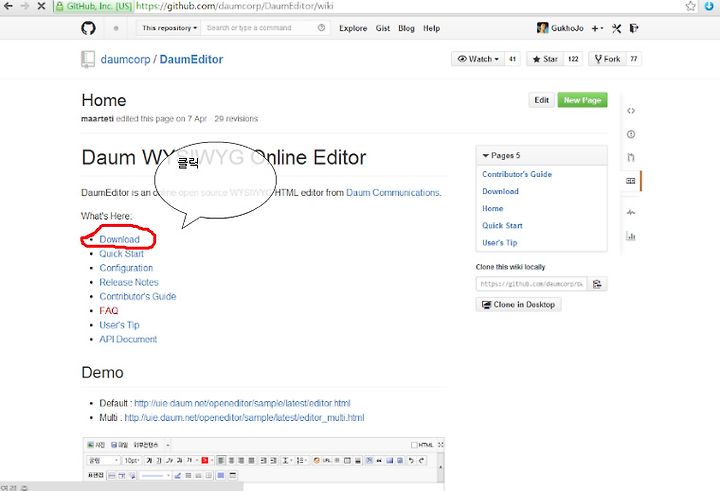Open the Pulse icon in repository sidebar
The height and width of the screenshot is (491, 720).
pyautogui.click(x=631, y=213)
